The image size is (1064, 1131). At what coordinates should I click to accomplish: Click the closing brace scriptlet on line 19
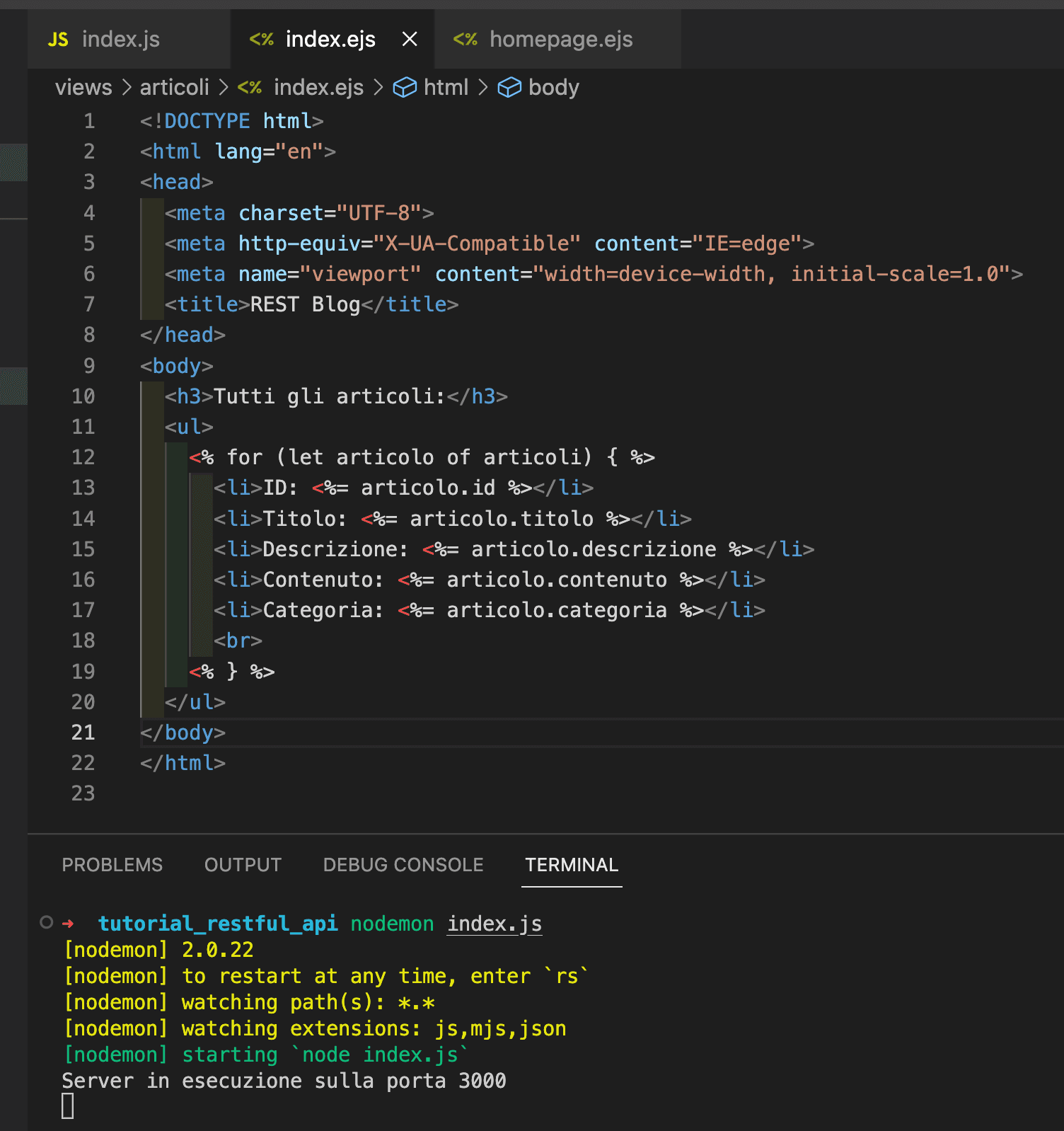point(231,672)
